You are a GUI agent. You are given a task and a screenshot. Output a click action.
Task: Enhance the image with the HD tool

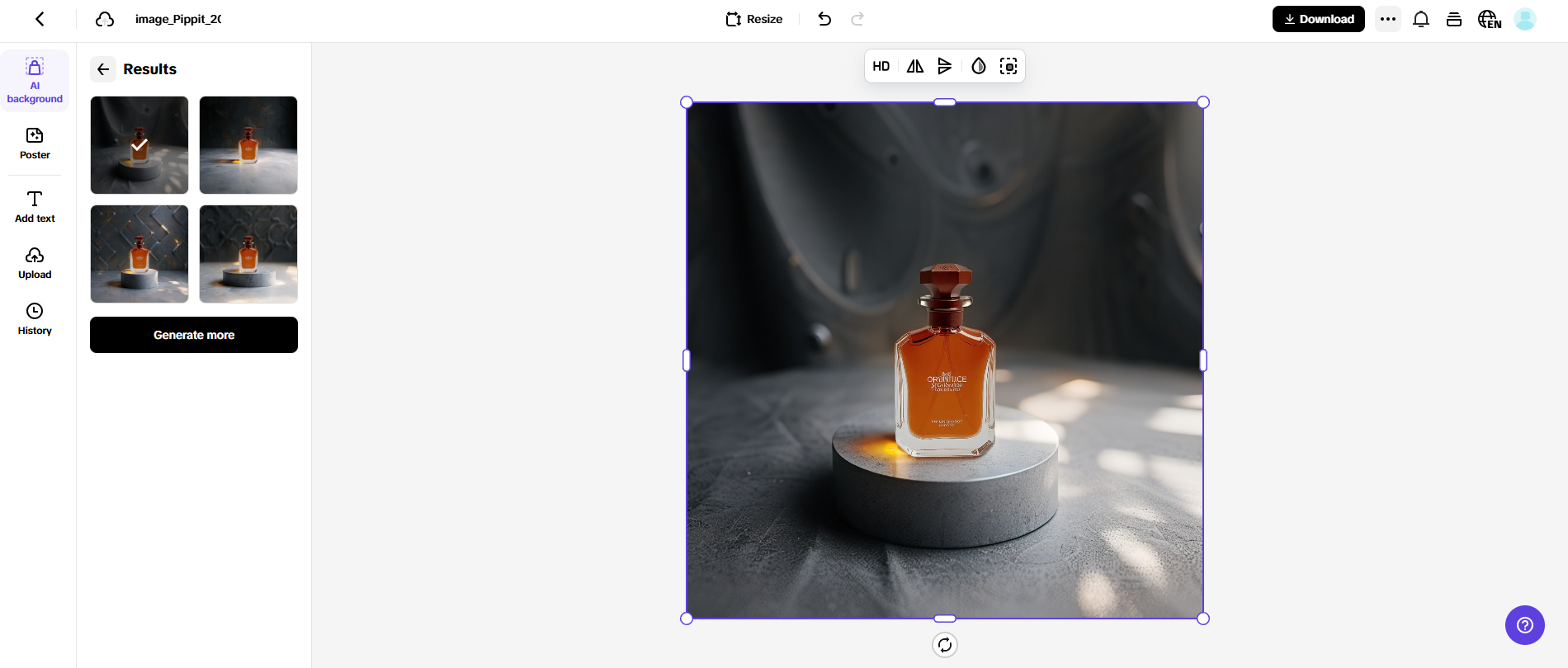[881, 66]
